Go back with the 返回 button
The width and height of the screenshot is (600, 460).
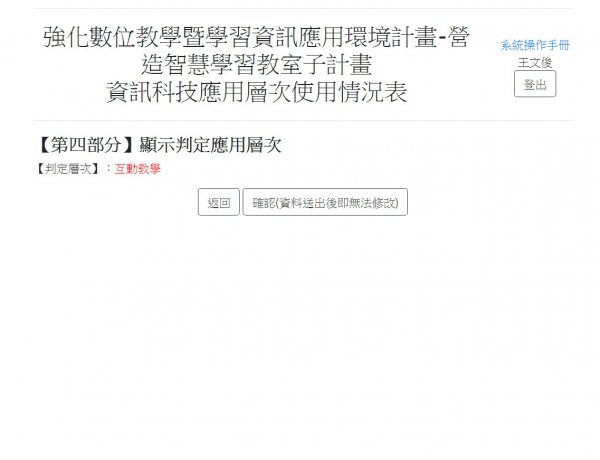(218, 202)
